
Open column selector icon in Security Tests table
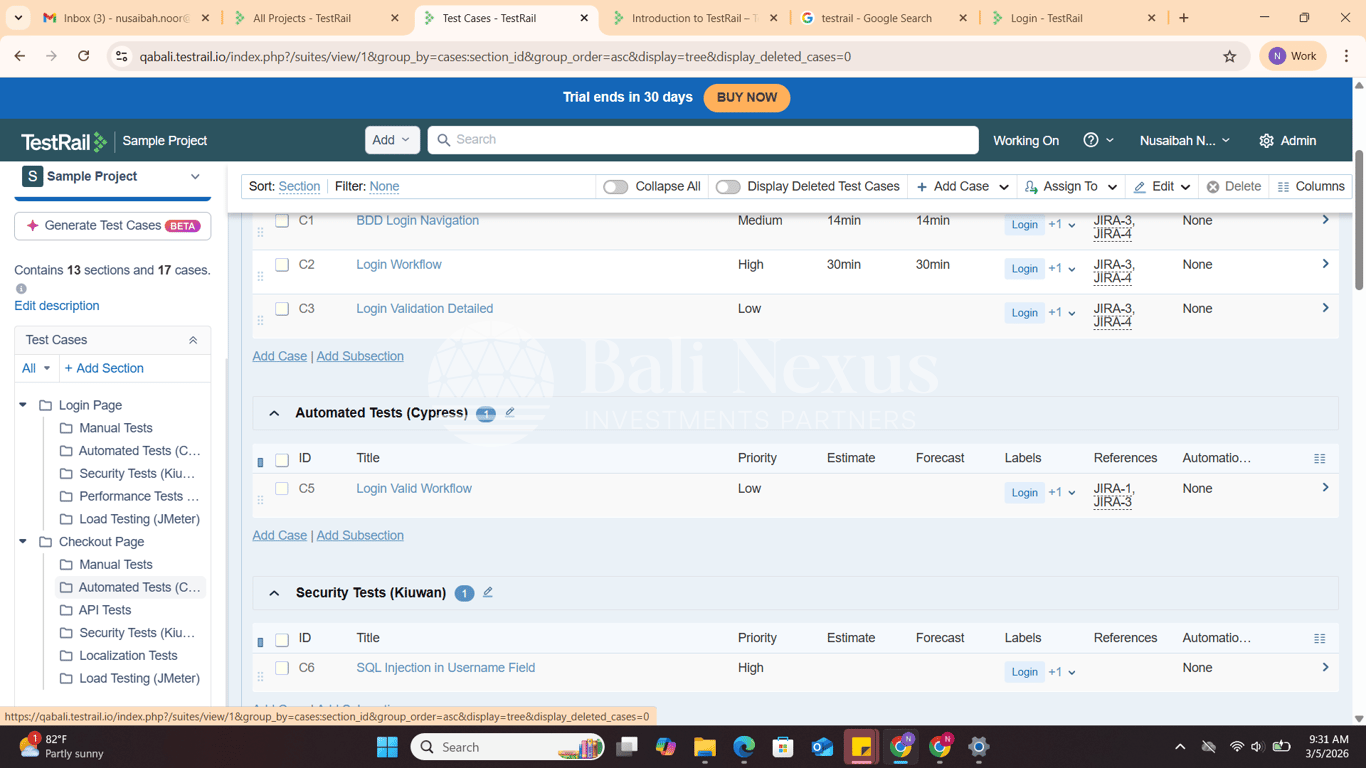click(1319, 638)
